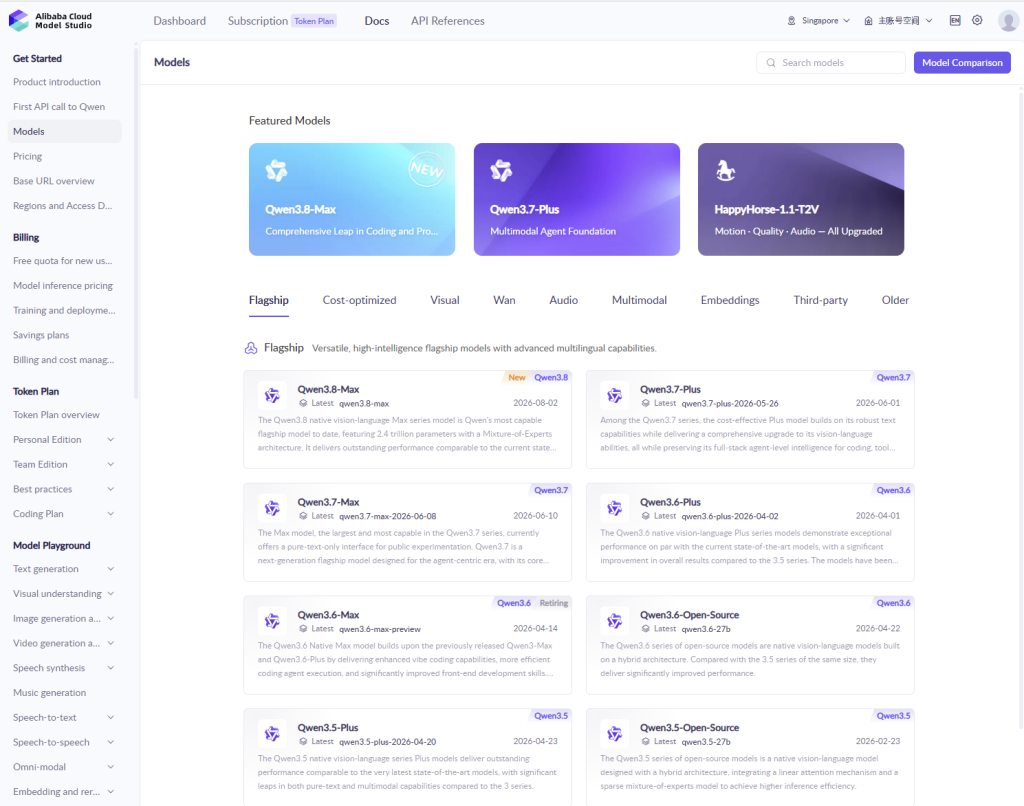
Task: Open Model inference pricing in sidebar
Action: [x=63, y=285]
